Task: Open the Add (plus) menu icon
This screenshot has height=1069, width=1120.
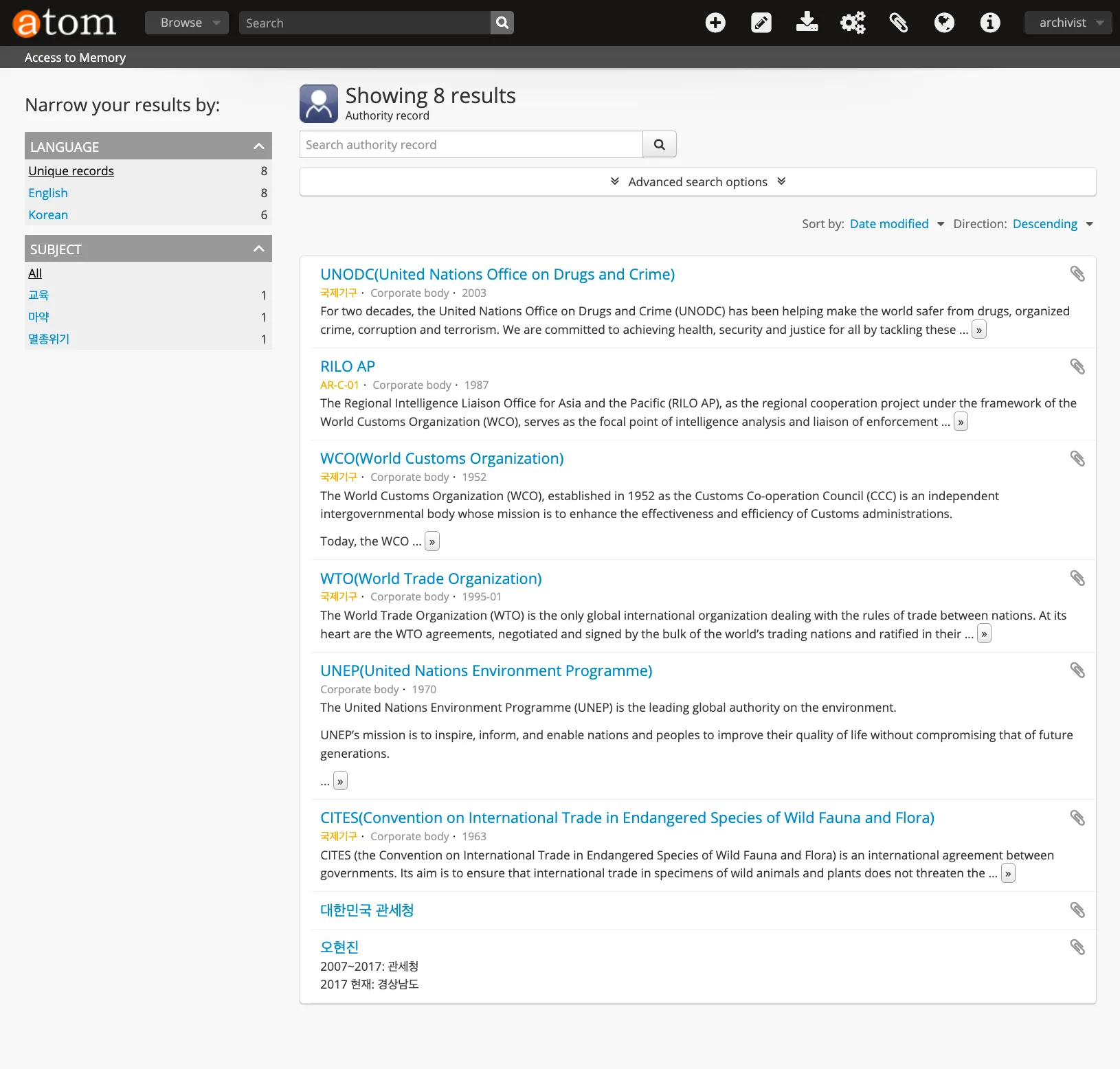Action: 715,23
